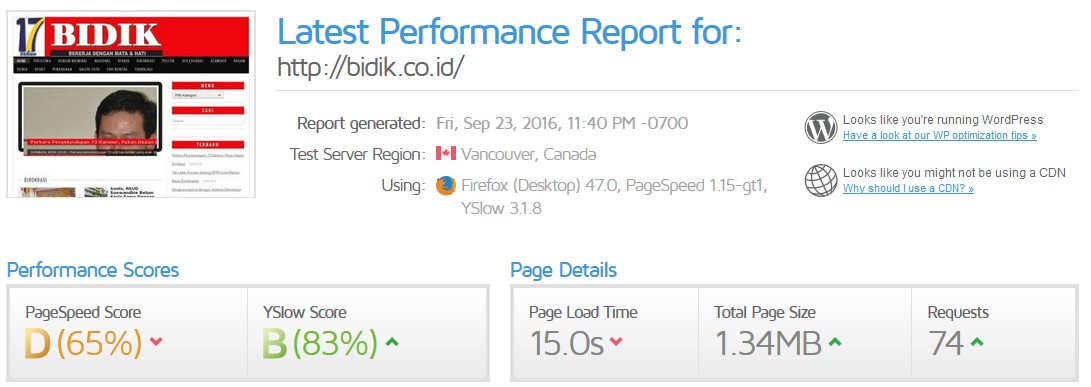1091x387 pixels.
Task: Open the category dropdown in site thumbnail
Action: 198,95
